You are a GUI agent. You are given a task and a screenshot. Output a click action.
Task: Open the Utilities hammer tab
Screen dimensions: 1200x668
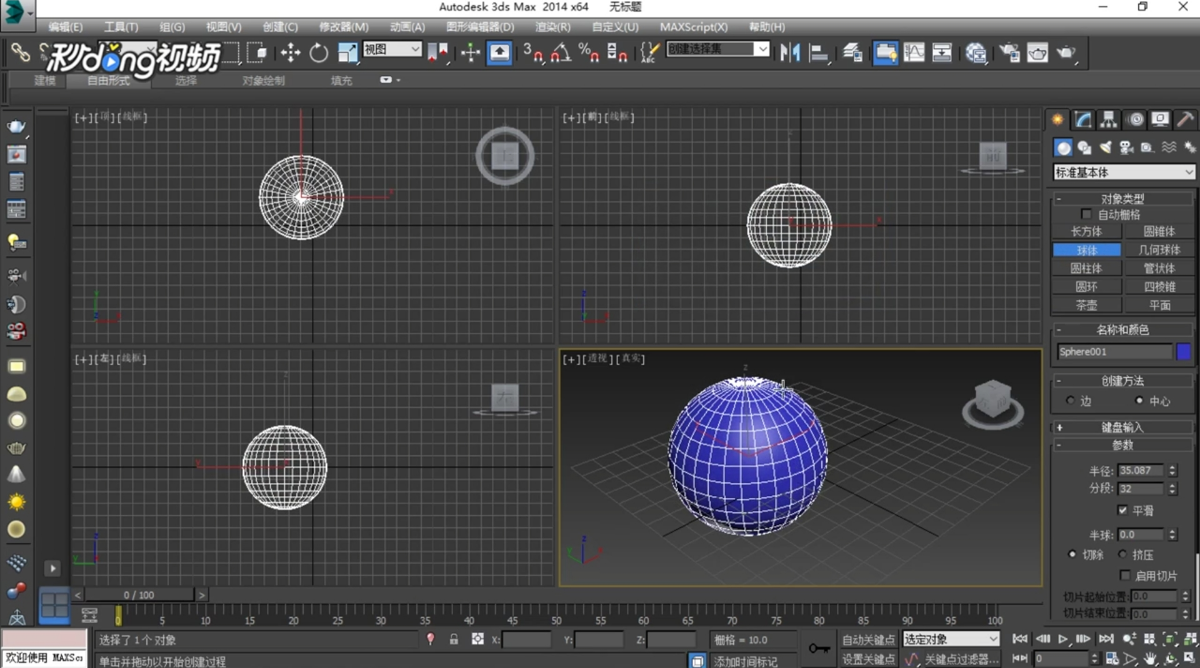coord(1185,120)
